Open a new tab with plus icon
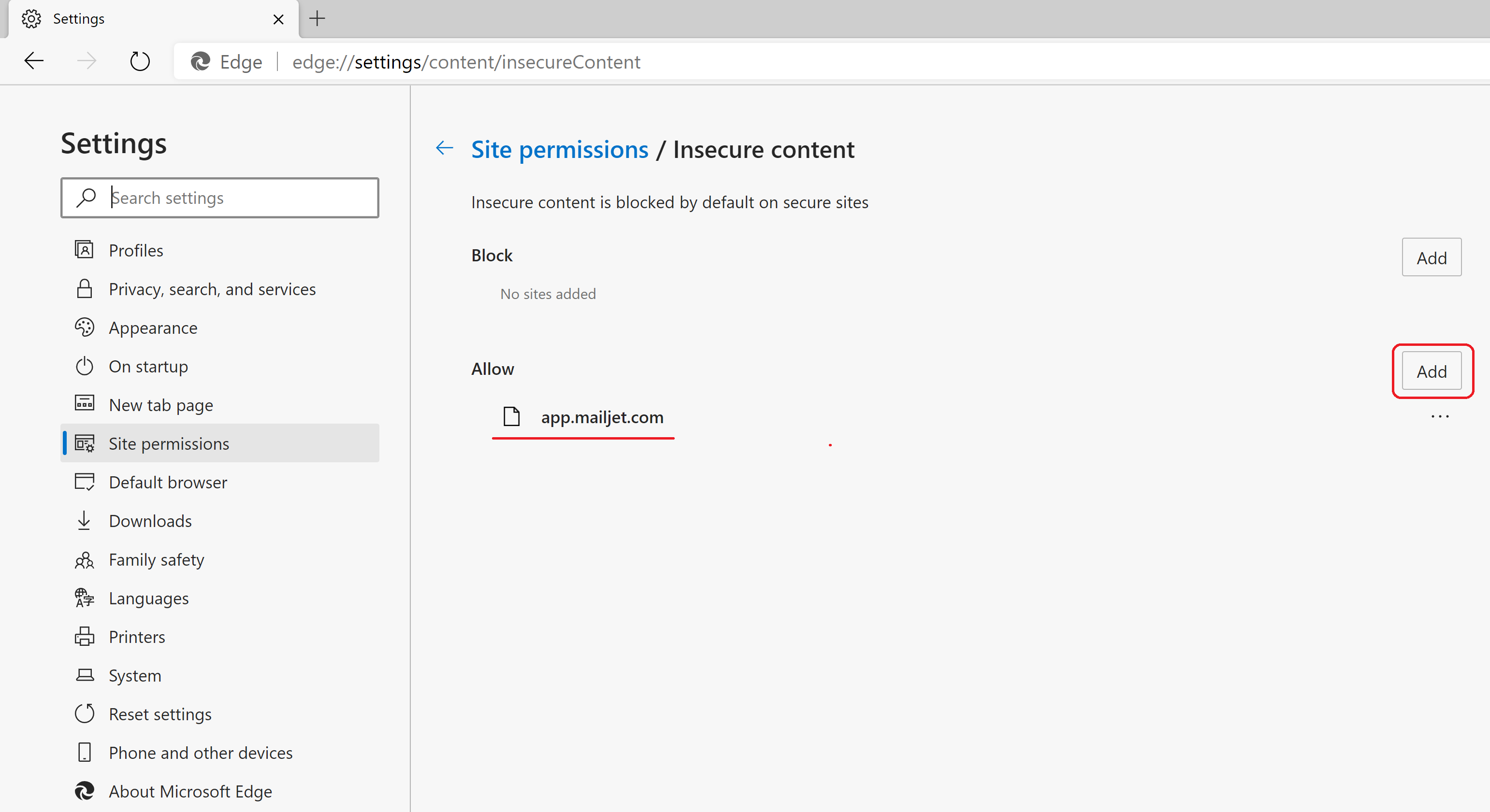 [317, 18]
